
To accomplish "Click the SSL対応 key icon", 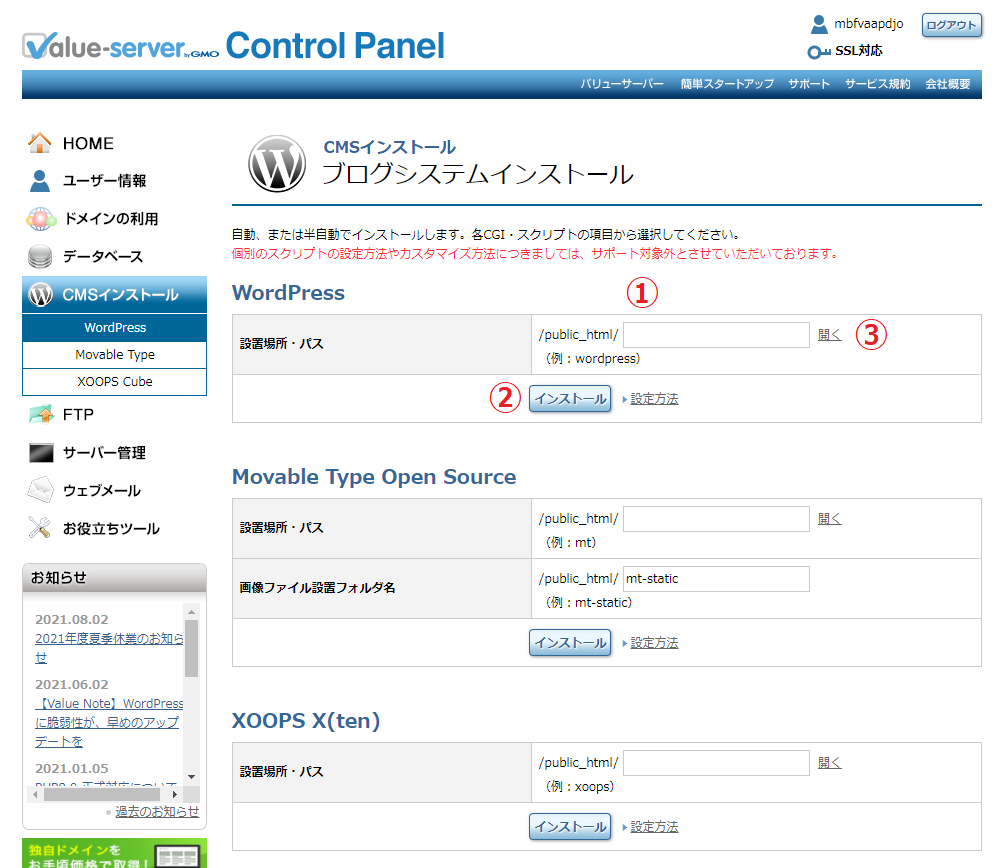I will tap(819, 52).
